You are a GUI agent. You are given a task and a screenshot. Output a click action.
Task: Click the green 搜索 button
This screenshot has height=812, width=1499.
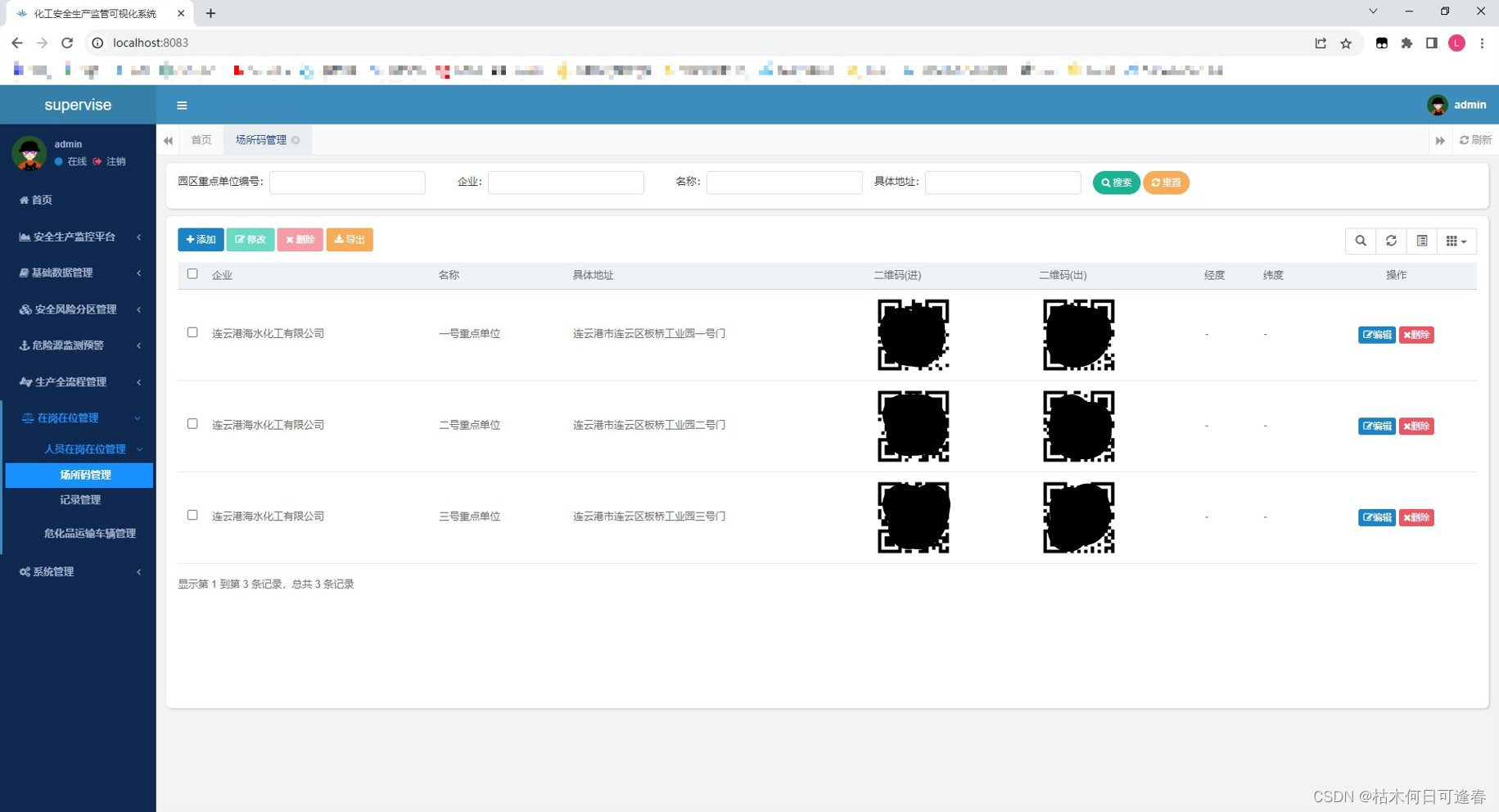1116,183
